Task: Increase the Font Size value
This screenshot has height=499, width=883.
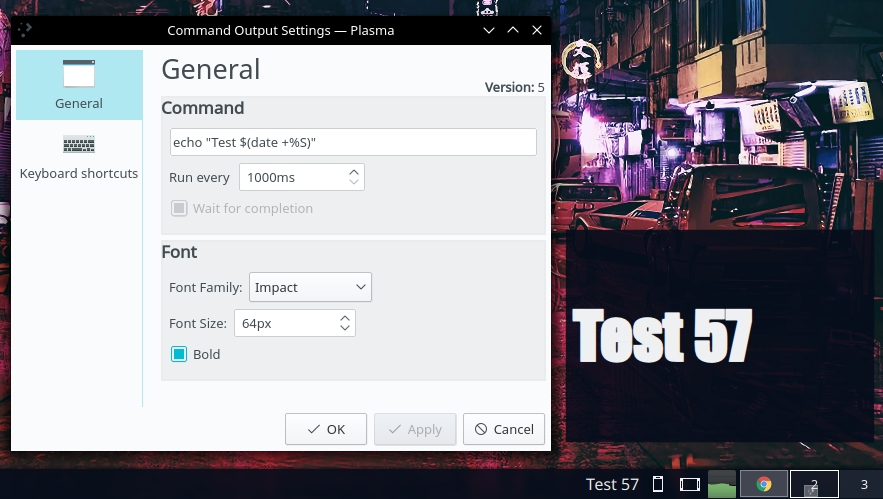Action: pos(345,318)
